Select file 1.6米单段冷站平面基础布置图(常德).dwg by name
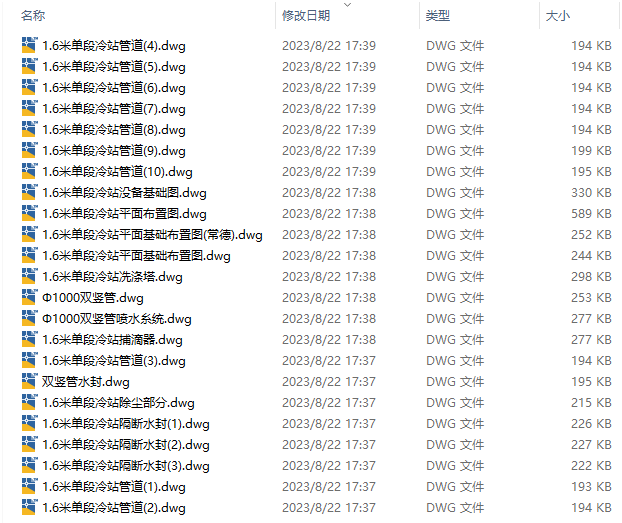Image resolution: width=622 pixels, height=523 pixels. [x=152, y=235]
